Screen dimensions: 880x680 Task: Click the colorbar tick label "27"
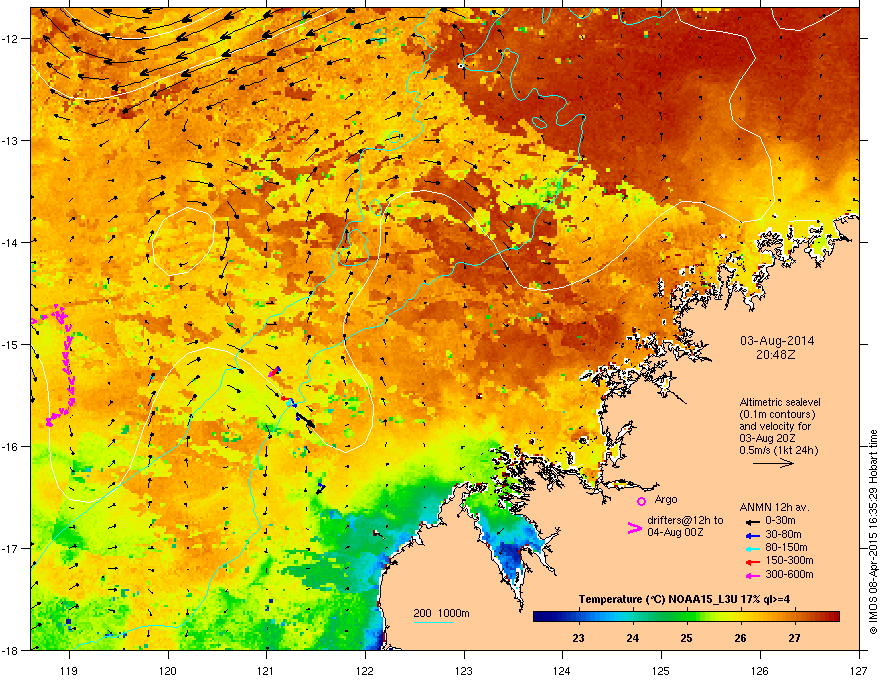click(794, 638)
